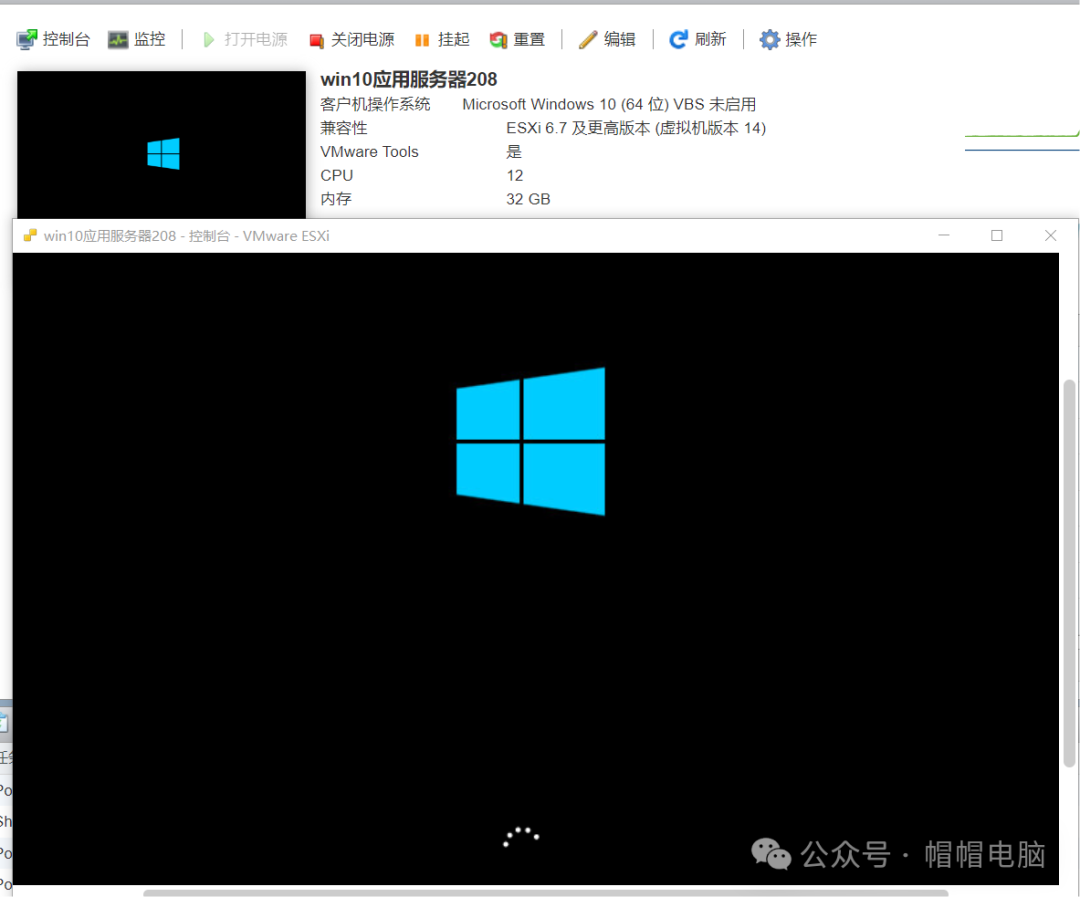Minimize the VMware ESXi console window

(x=944, y=236)
